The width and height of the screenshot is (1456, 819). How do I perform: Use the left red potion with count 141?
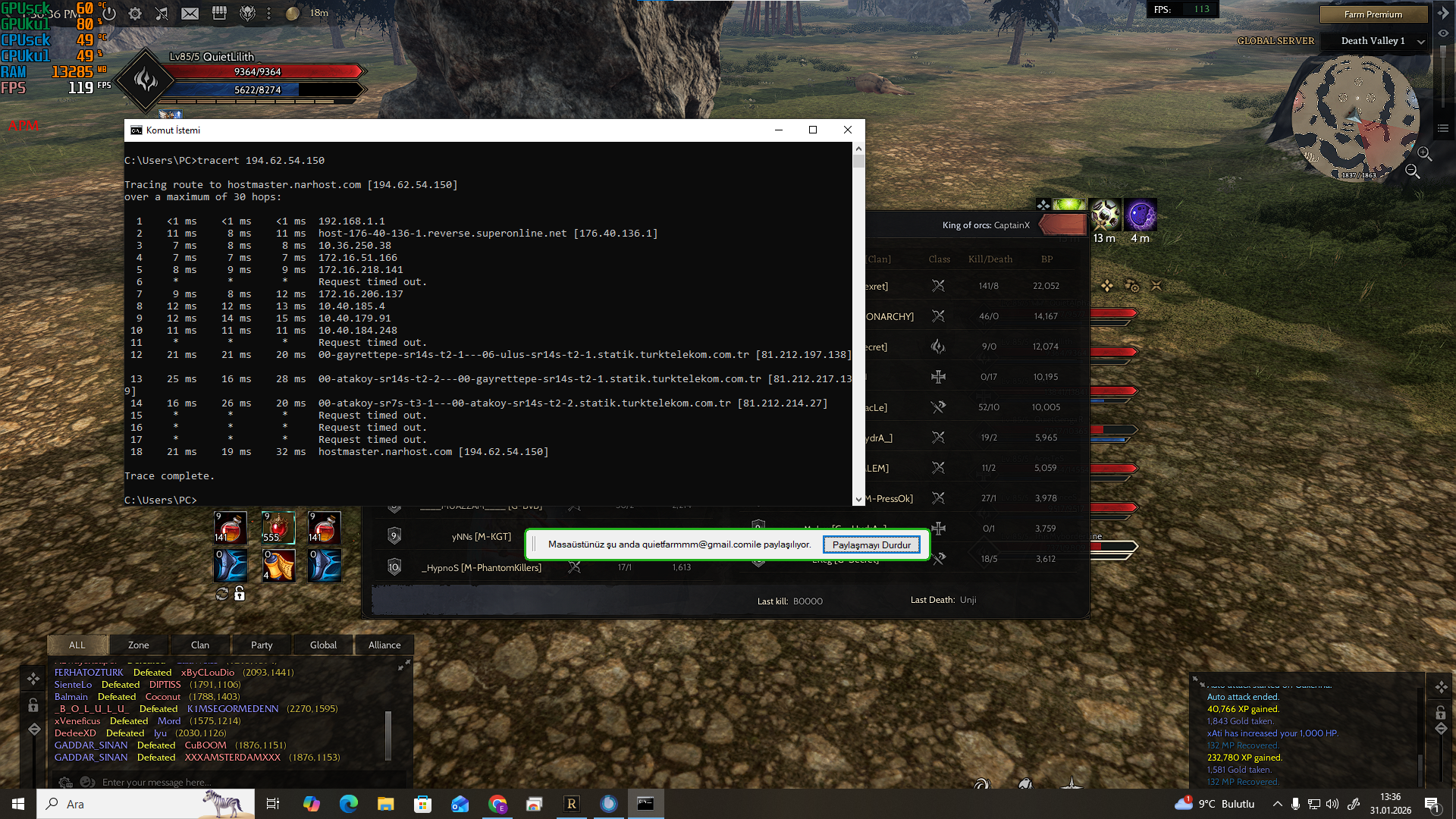[230, 527]
